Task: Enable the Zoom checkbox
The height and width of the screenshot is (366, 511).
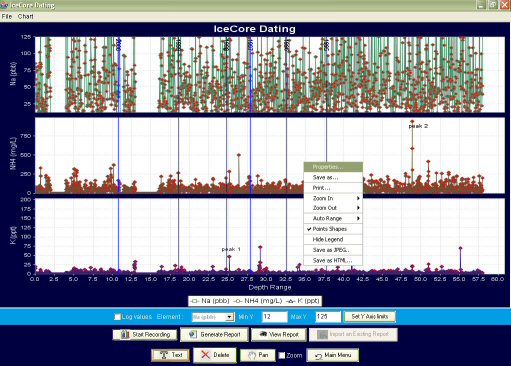Action: 282,355
